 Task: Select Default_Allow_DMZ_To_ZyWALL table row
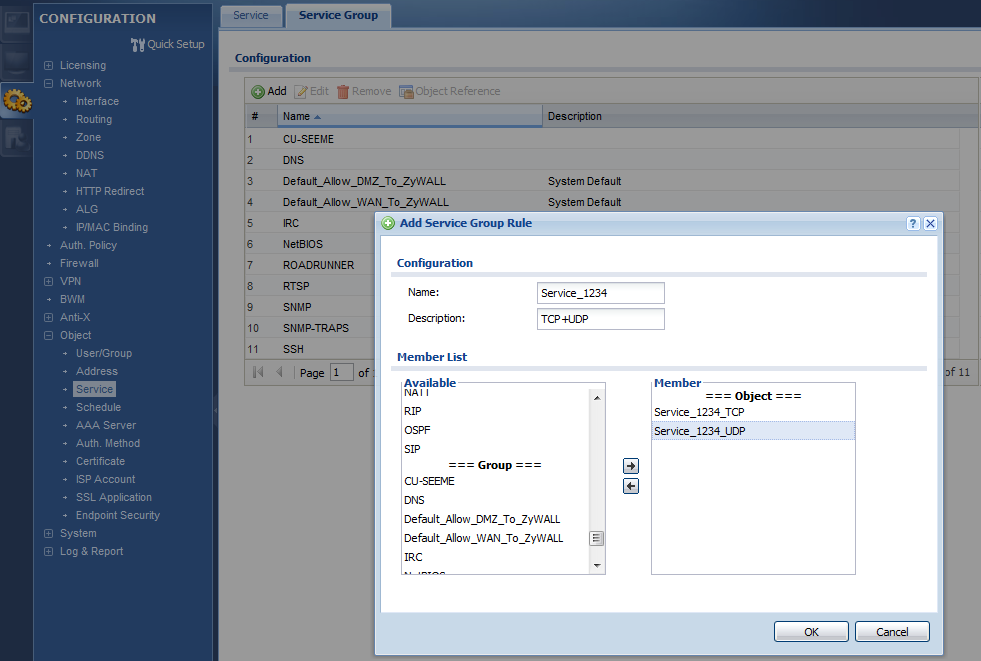(x=602, y=181)
